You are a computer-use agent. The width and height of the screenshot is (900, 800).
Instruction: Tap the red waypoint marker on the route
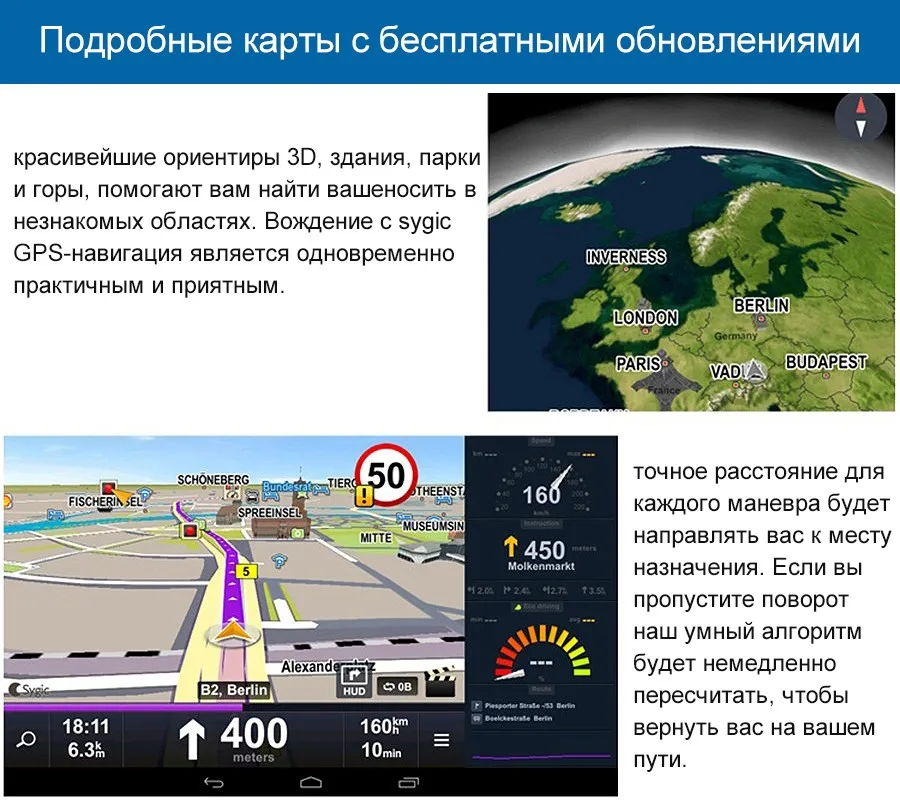pyautogui.click(x=191, y=530)
